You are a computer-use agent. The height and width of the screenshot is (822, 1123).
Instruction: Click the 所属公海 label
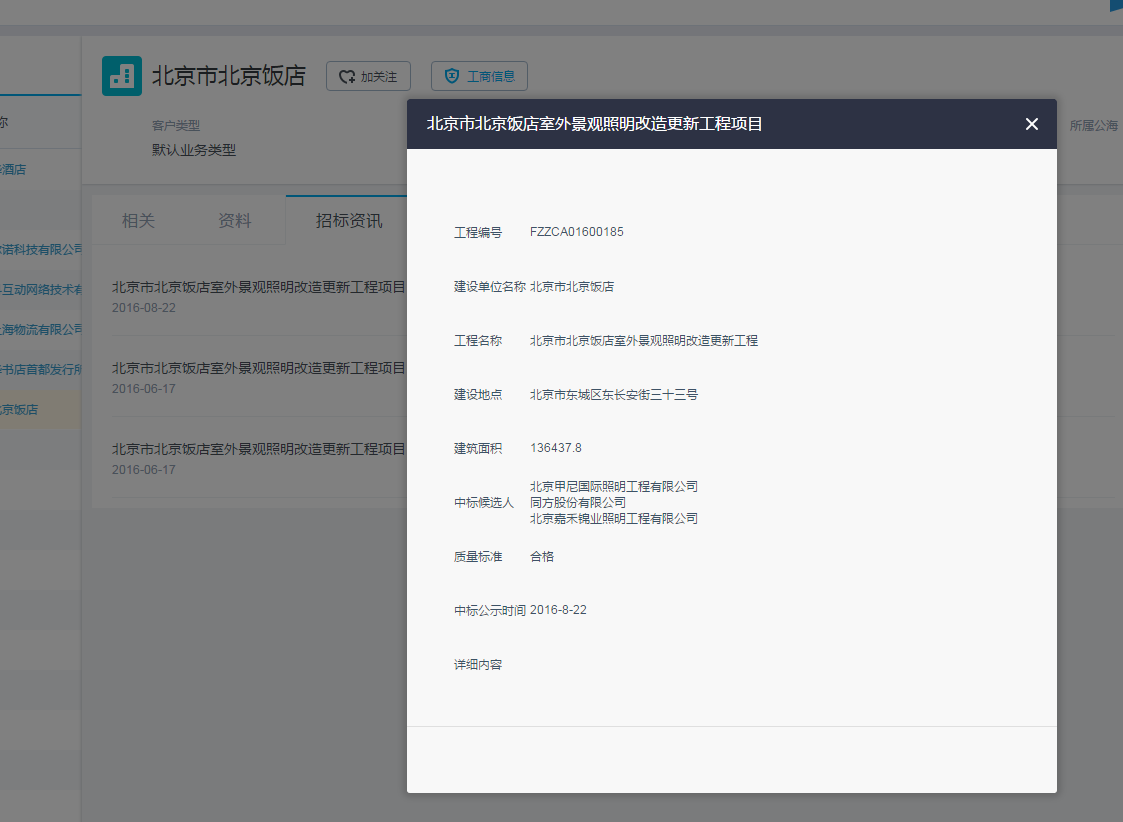tap(1094, 125)
